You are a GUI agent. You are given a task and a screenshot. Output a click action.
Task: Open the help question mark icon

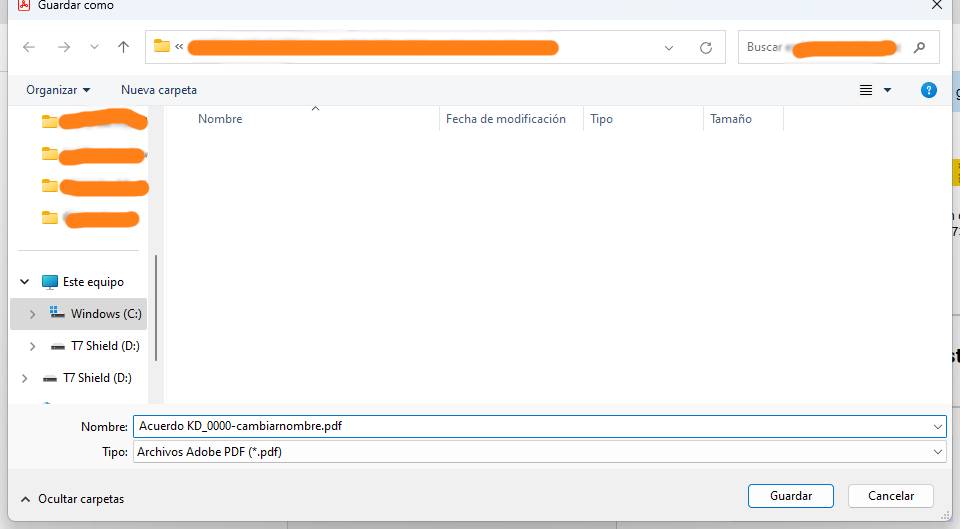[x=928, y=90]
